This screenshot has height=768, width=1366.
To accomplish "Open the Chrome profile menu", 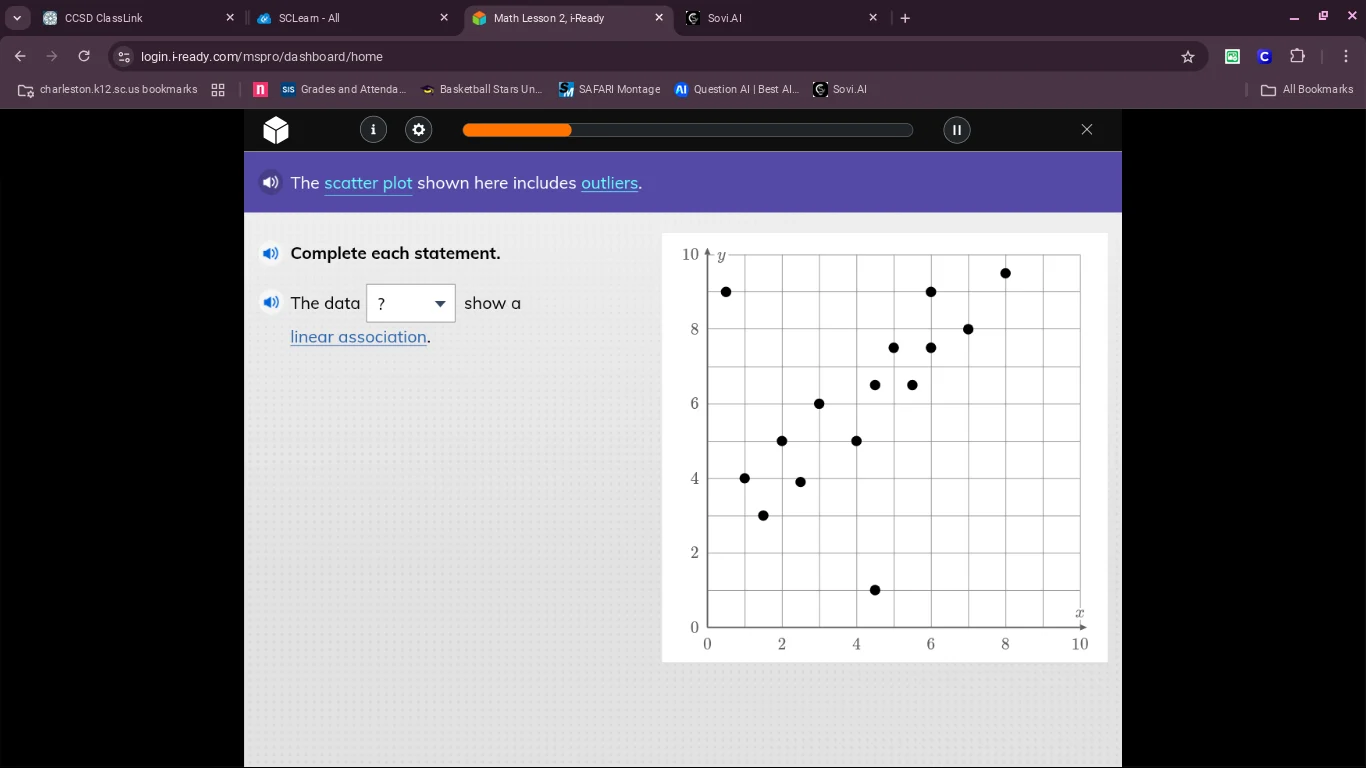I will 1264,57.
